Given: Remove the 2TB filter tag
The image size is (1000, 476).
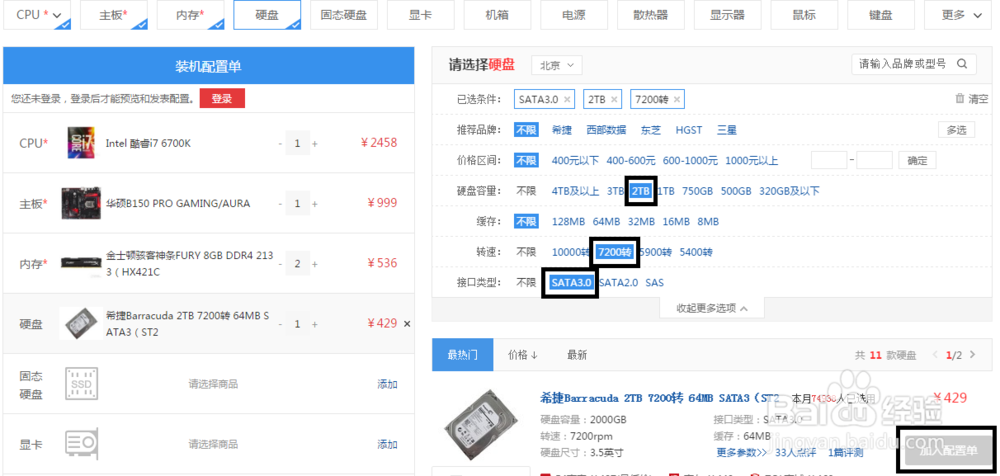Looking at the screenshot, I should point(614,100).
